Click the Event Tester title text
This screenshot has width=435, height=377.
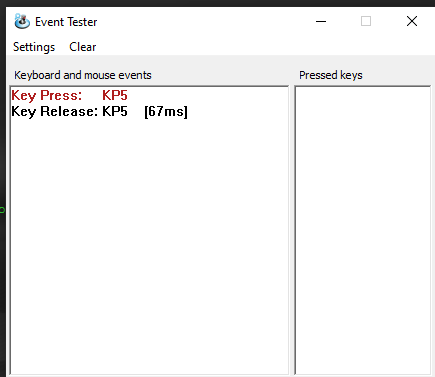66,22
